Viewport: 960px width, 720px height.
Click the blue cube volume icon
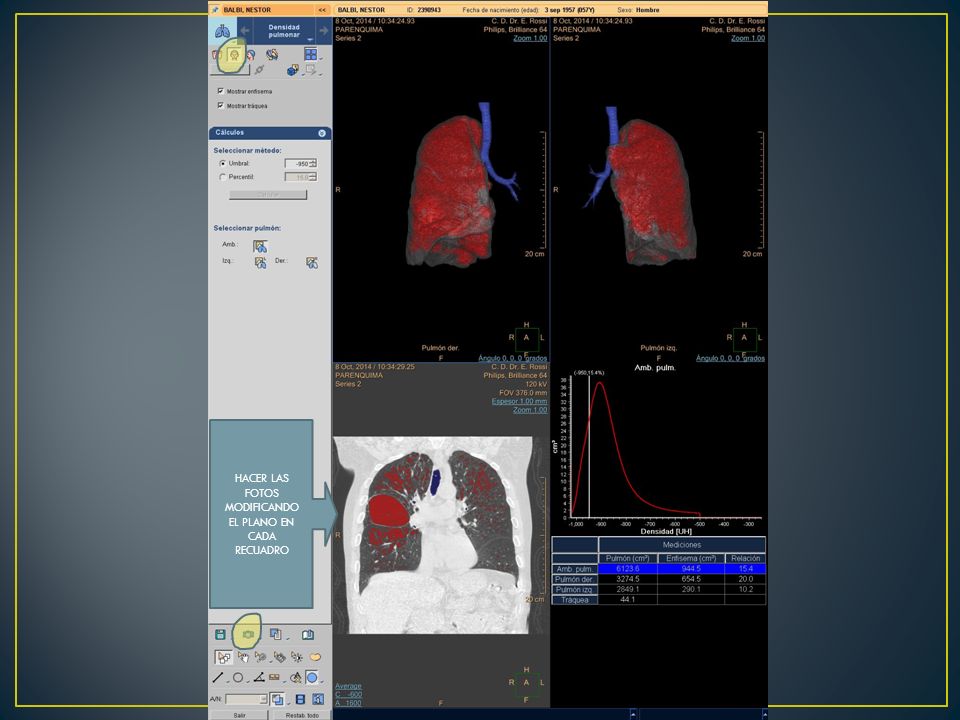tap(292, 70)
